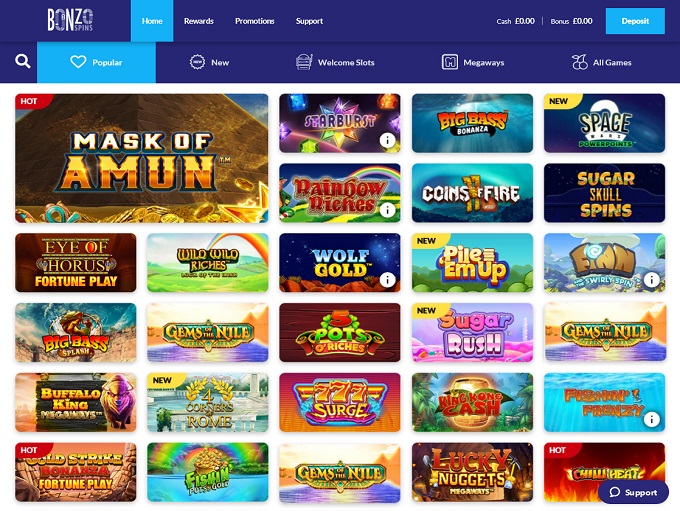This screenshot has width=680, height=511.
Task: Browse the All Games category
Action: tap(602, 62)
